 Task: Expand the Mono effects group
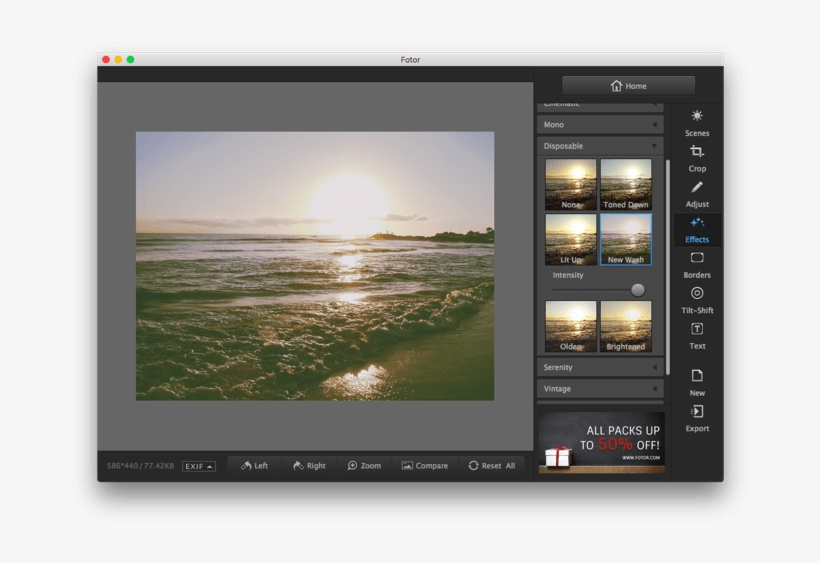tap(600, 124)
